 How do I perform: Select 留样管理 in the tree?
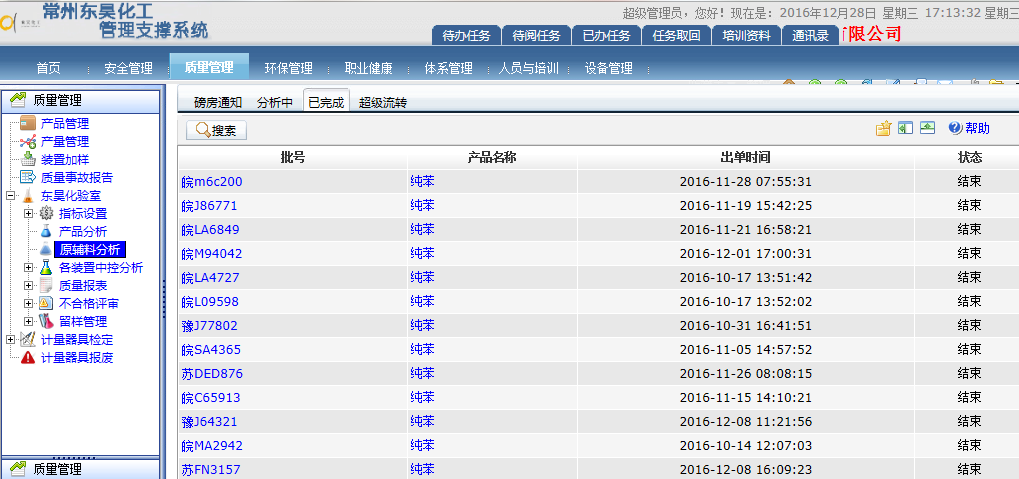click(x=82, y=322)
